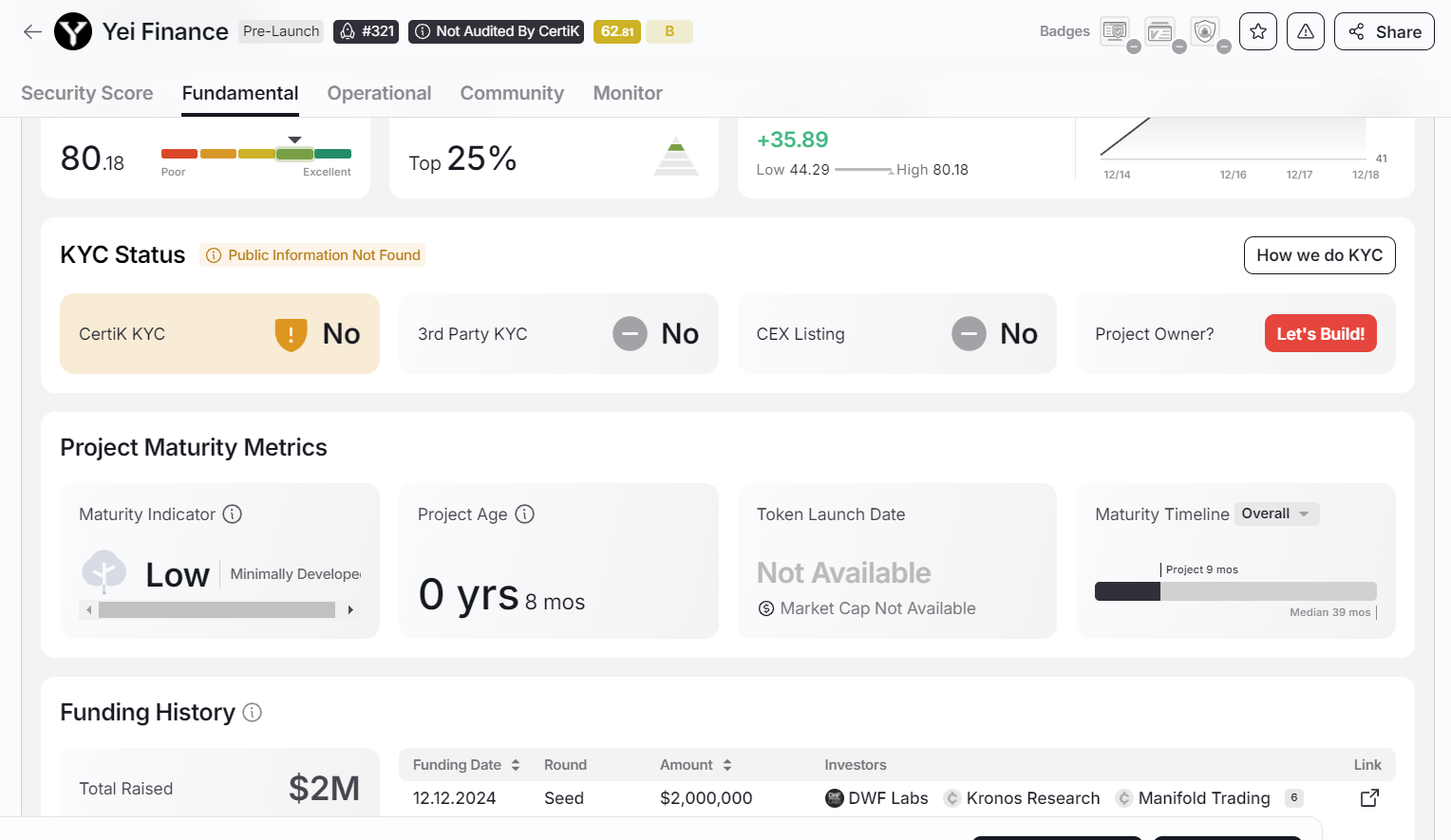Click the Pre-Launch label
Image resolution: width=1451 pixels, height=840 pixels.
(x=281, y=31)
